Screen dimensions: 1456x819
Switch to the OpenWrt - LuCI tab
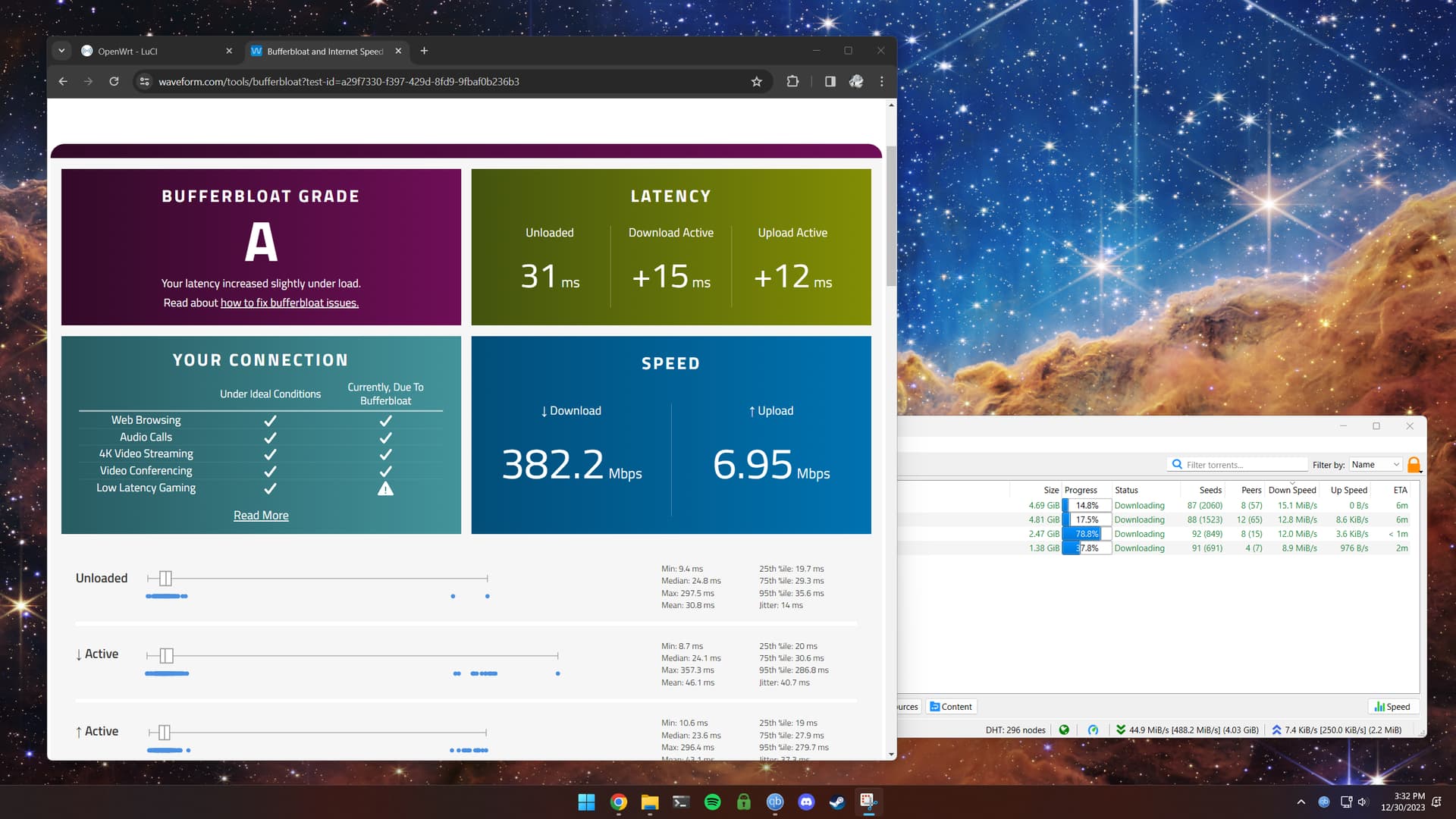click(x=157, y=51)
